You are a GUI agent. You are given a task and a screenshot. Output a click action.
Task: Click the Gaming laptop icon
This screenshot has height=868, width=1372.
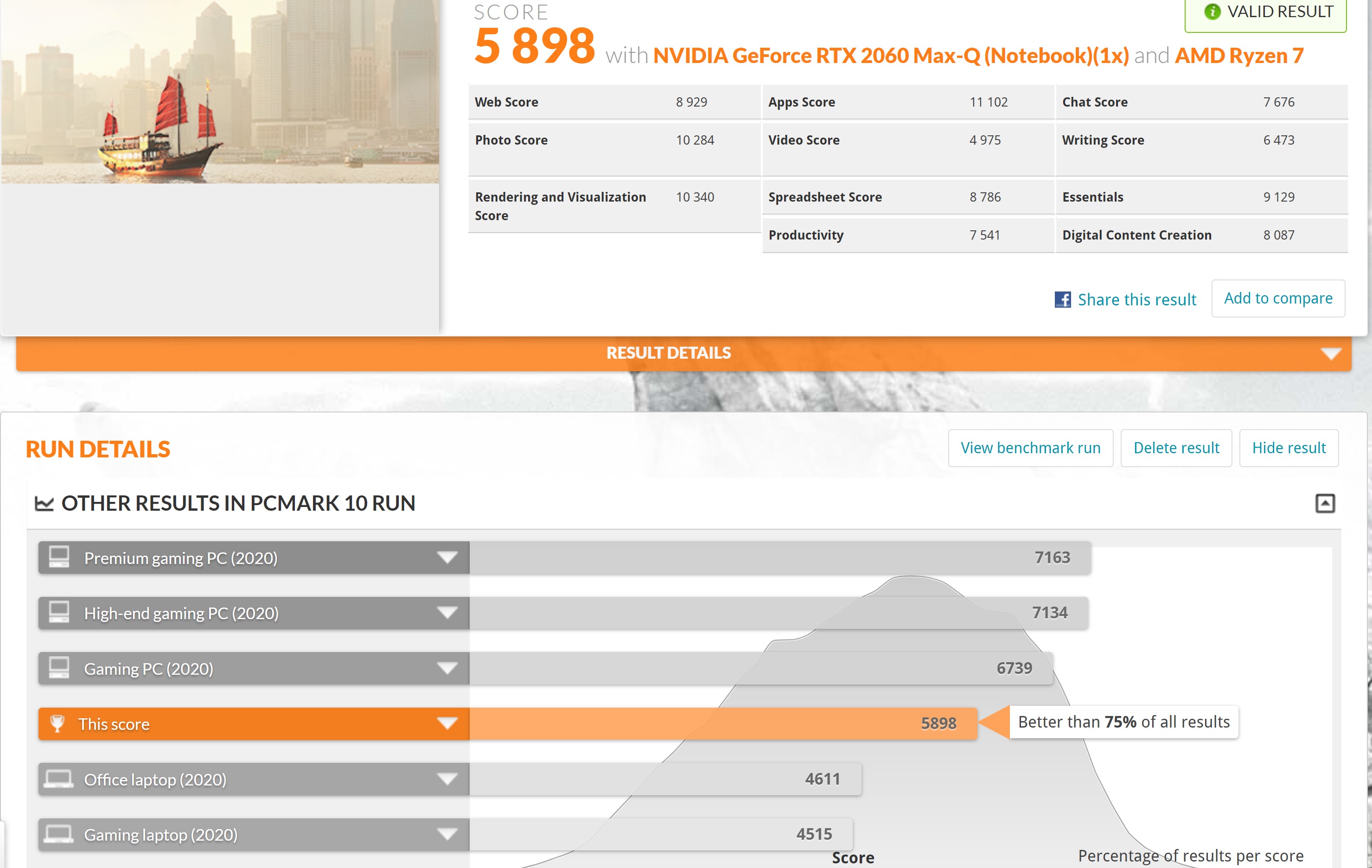[59, 834]
